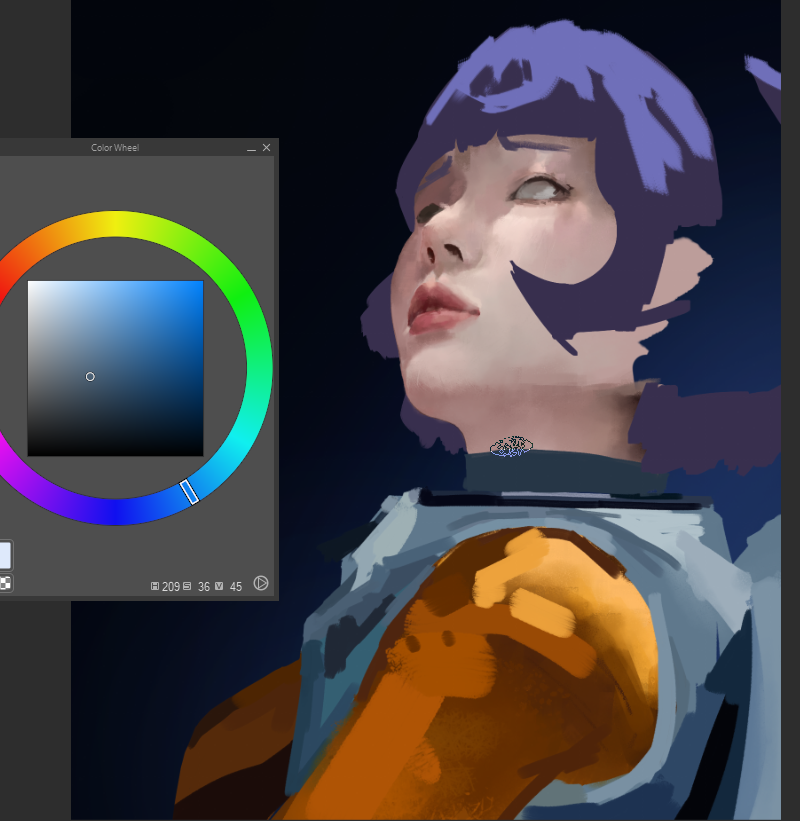Image resolution: width=800 pixels, height=821 pixels.
Task: Minimize the Color Wheel panel
Action: [x=251, y=148]
